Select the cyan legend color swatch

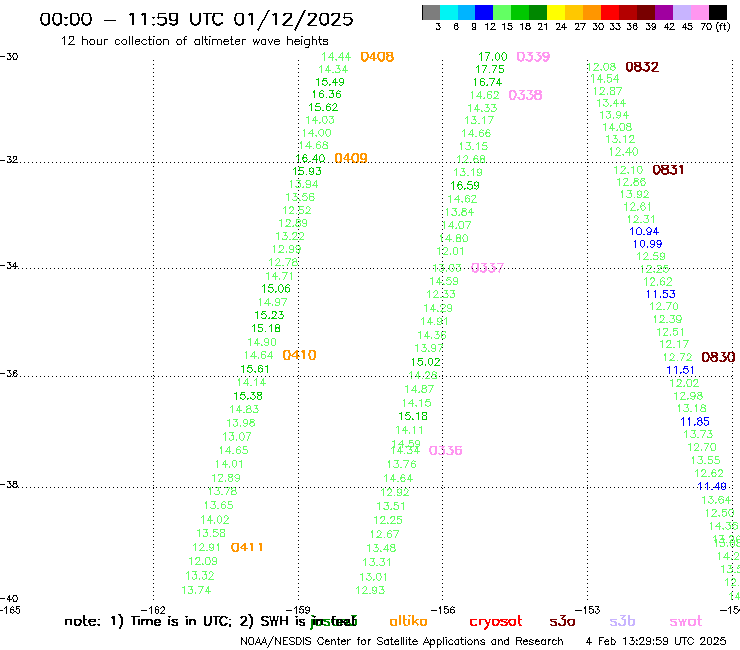pyautogui.click(x=449, y=12)
